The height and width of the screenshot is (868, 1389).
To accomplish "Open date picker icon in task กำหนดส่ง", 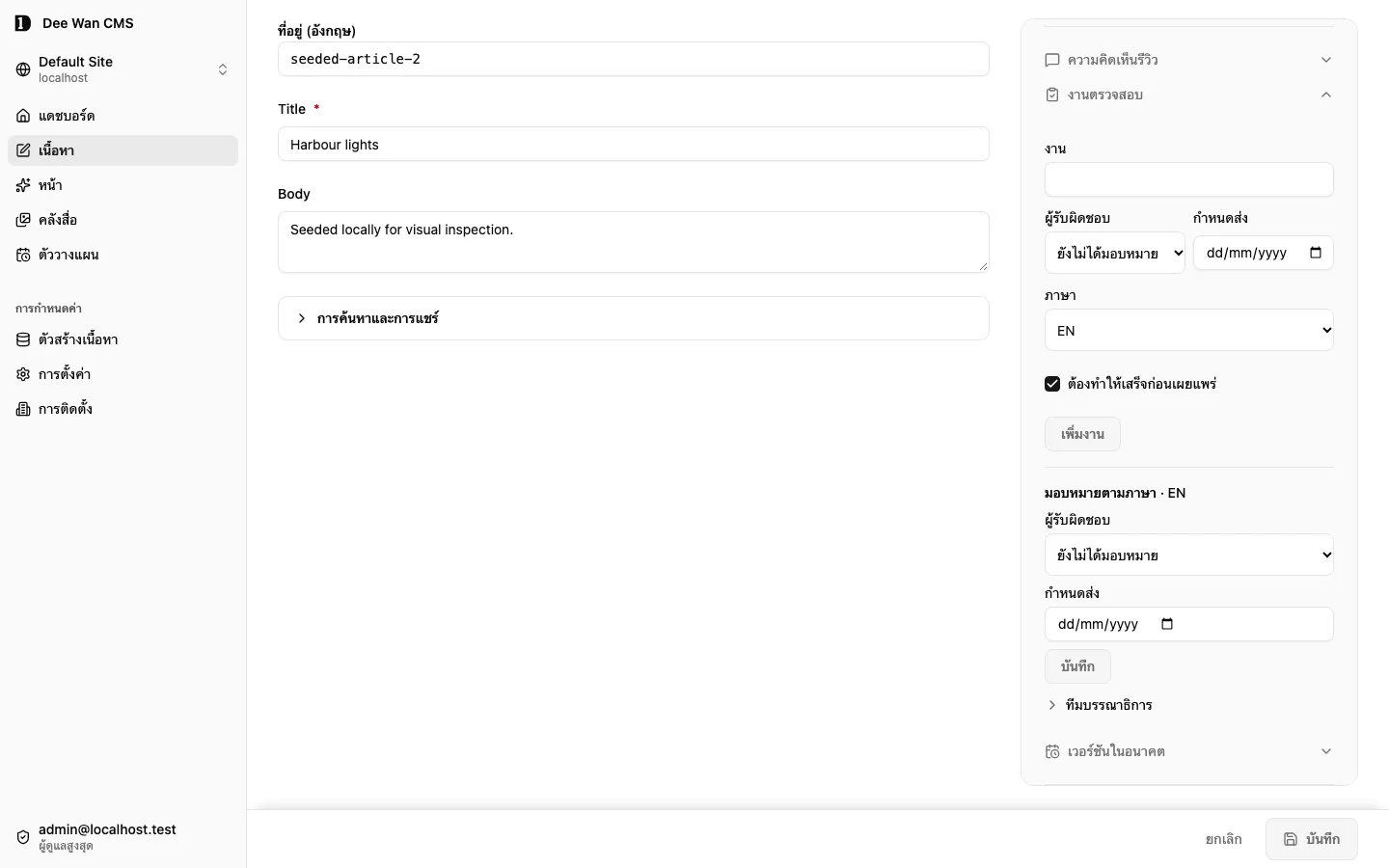I will click(1316, 253).
